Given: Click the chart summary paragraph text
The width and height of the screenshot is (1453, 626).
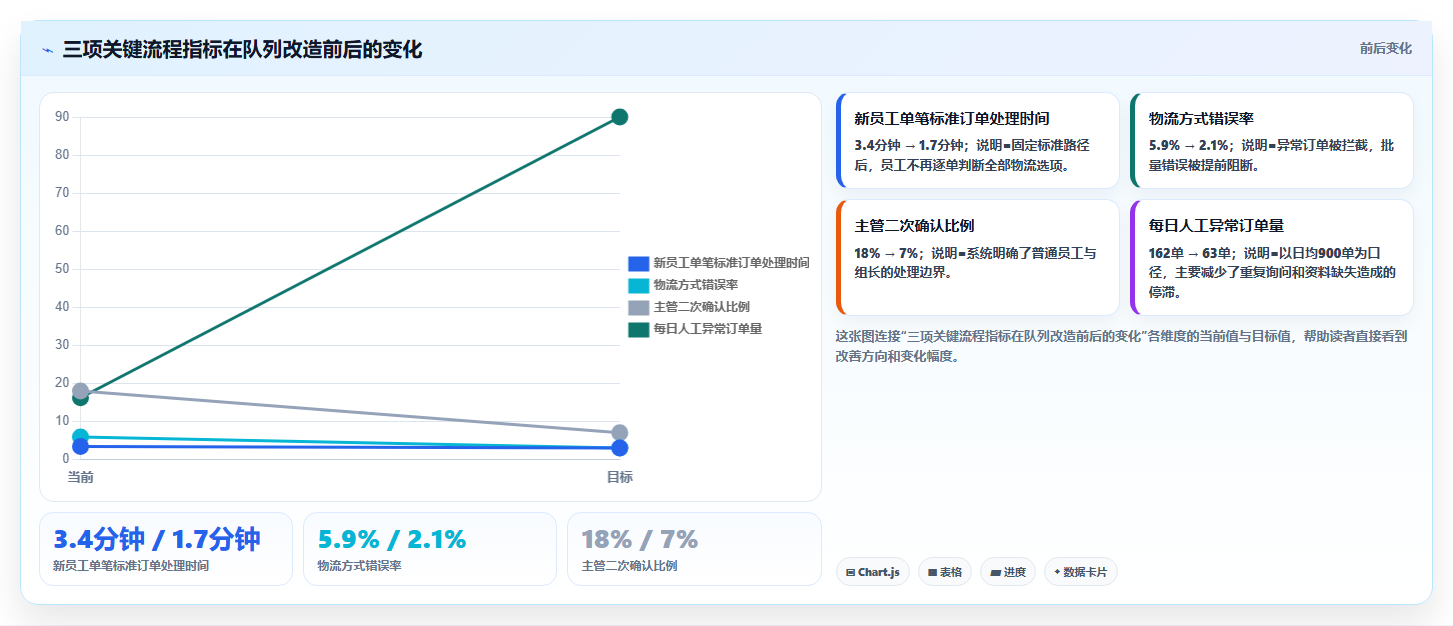Looking at the screenshot, I should click(1121, 346).
